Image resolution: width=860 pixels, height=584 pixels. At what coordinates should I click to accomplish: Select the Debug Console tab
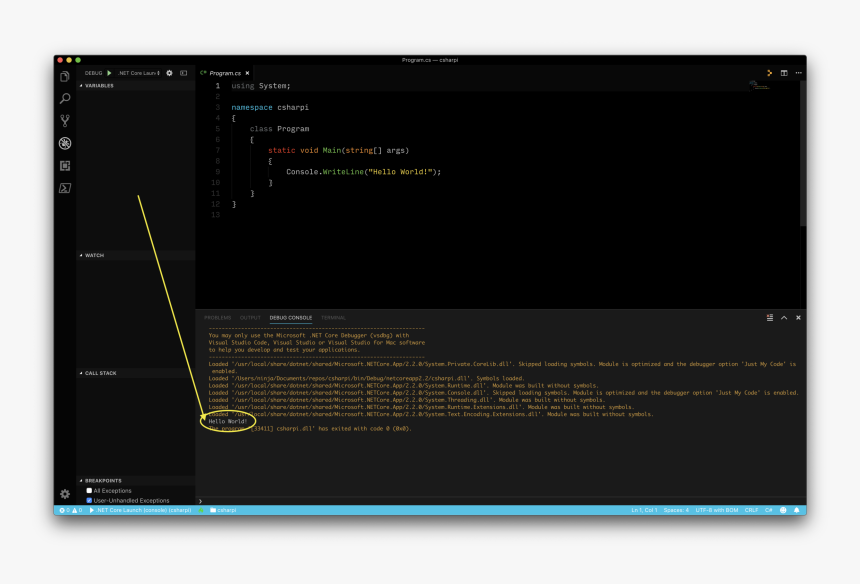click(x=291, y=318)
